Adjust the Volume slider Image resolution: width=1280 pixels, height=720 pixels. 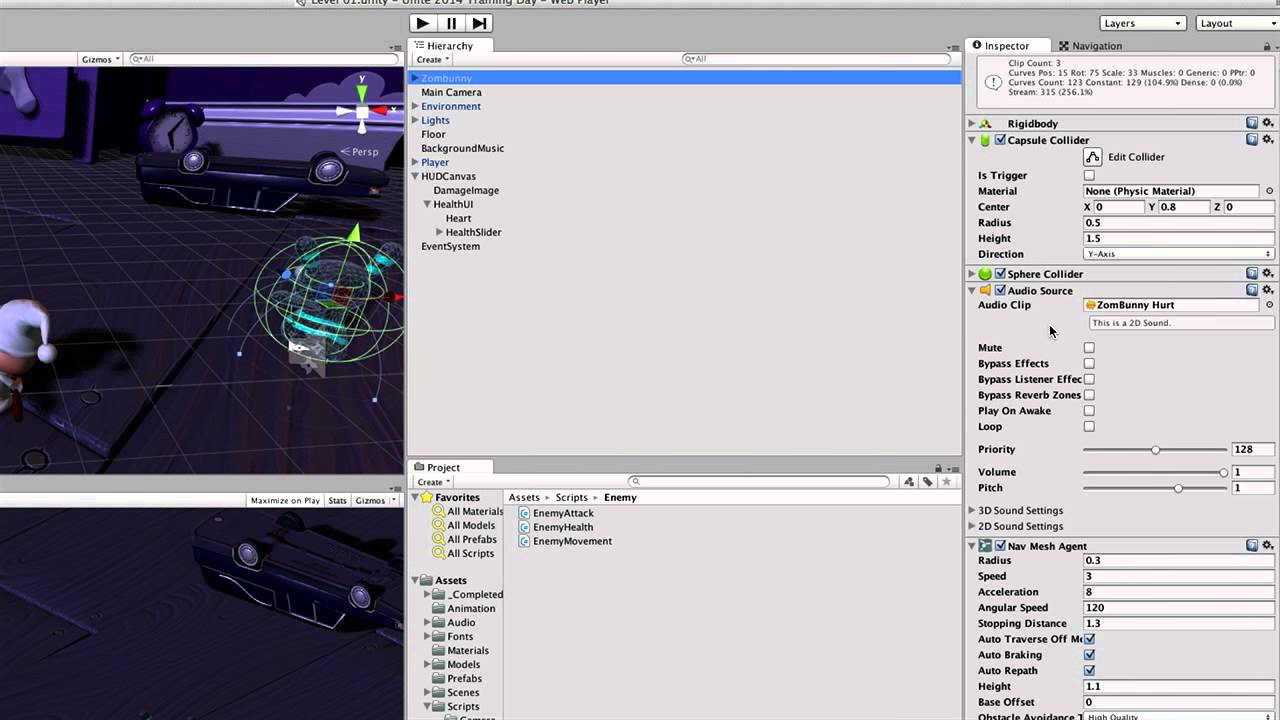coord(1155,472)
